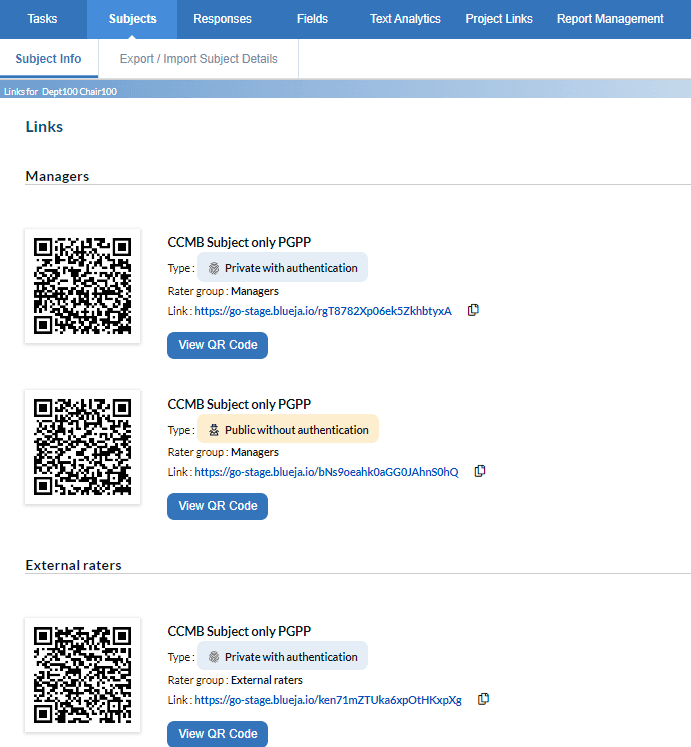Screen dimensions: 691x747
Task: Open the go-stage.blueja.io/bNs9oeahk0aGG0JAhnS0hQ link
Action: (326, 472)
